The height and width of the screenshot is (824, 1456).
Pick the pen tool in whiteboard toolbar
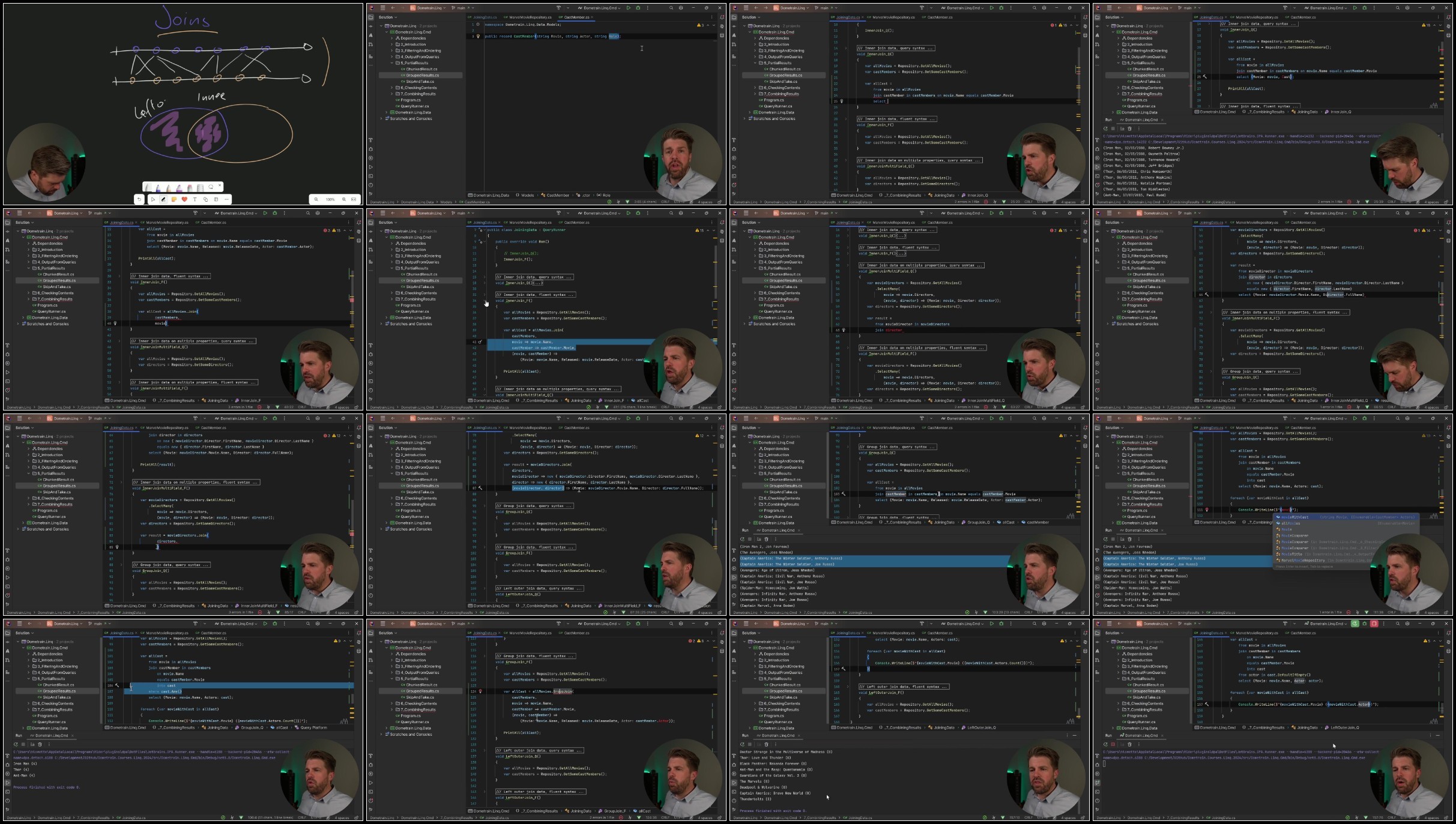click(x=163, y=199)
